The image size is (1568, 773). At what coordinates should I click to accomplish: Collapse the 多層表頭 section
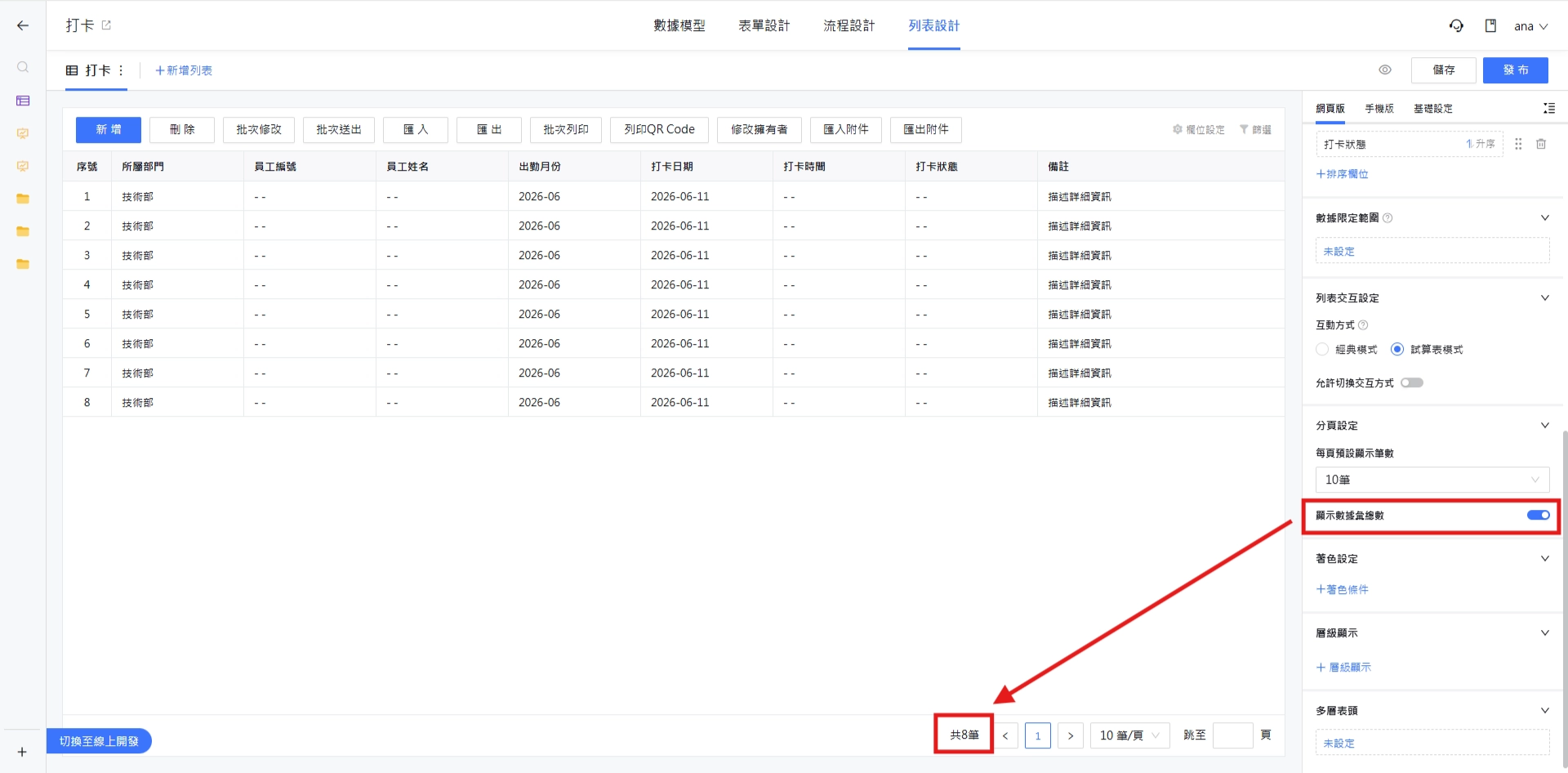(1544, 711)
